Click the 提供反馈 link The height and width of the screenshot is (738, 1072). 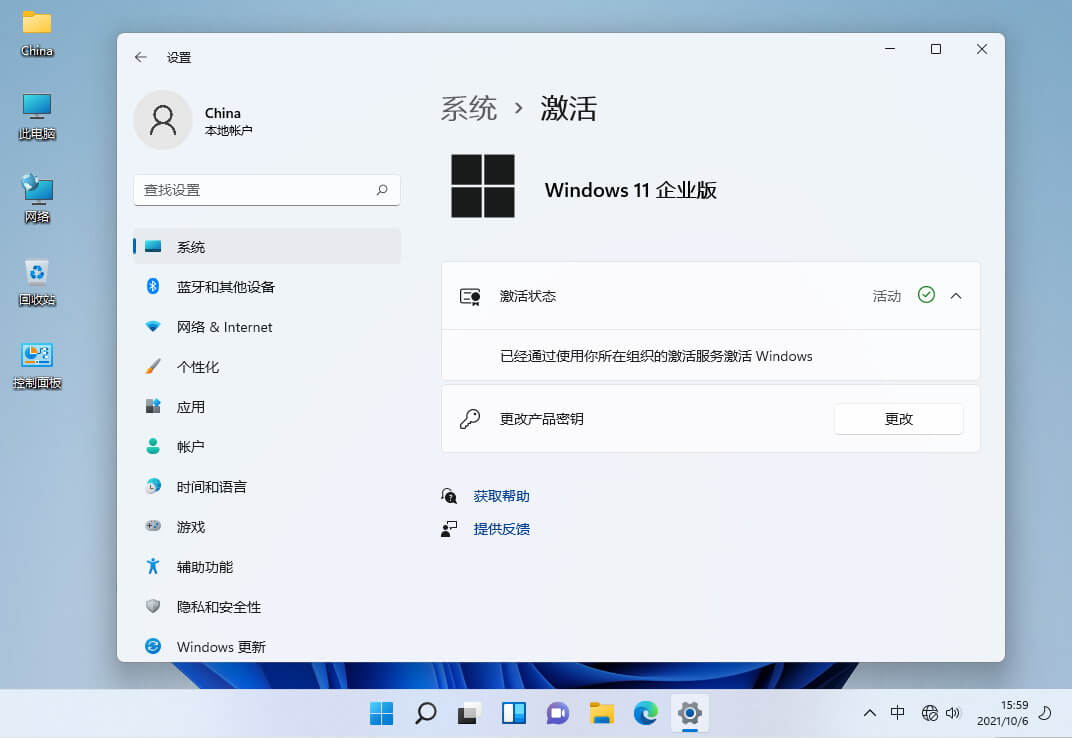pos(503,528)
